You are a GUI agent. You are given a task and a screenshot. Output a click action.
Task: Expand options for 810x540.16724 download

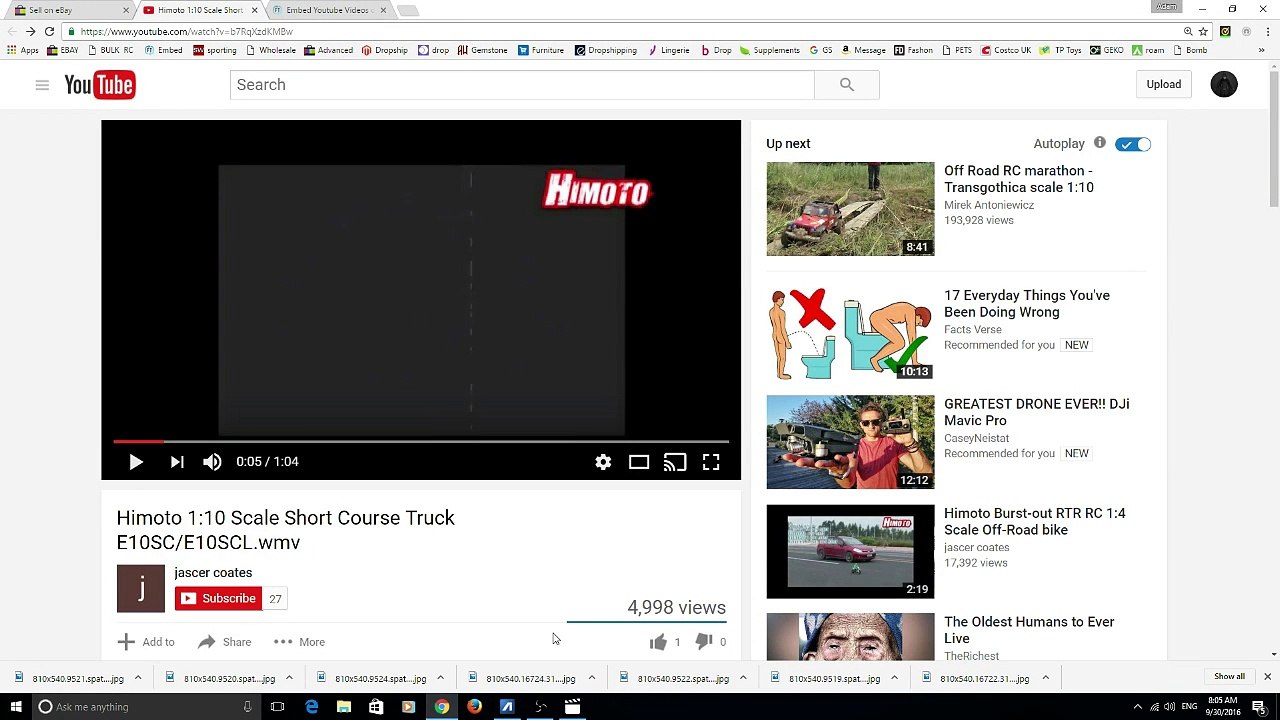tap(592, 678)
